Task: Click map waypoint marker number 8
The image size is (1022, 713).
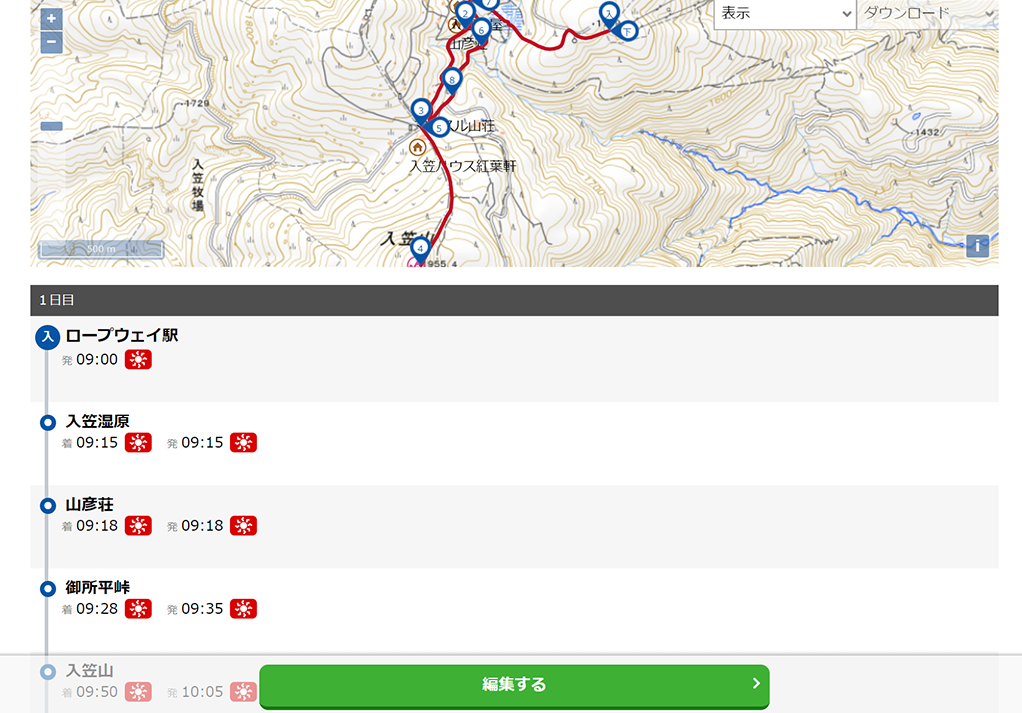Action: pos(452,81)
